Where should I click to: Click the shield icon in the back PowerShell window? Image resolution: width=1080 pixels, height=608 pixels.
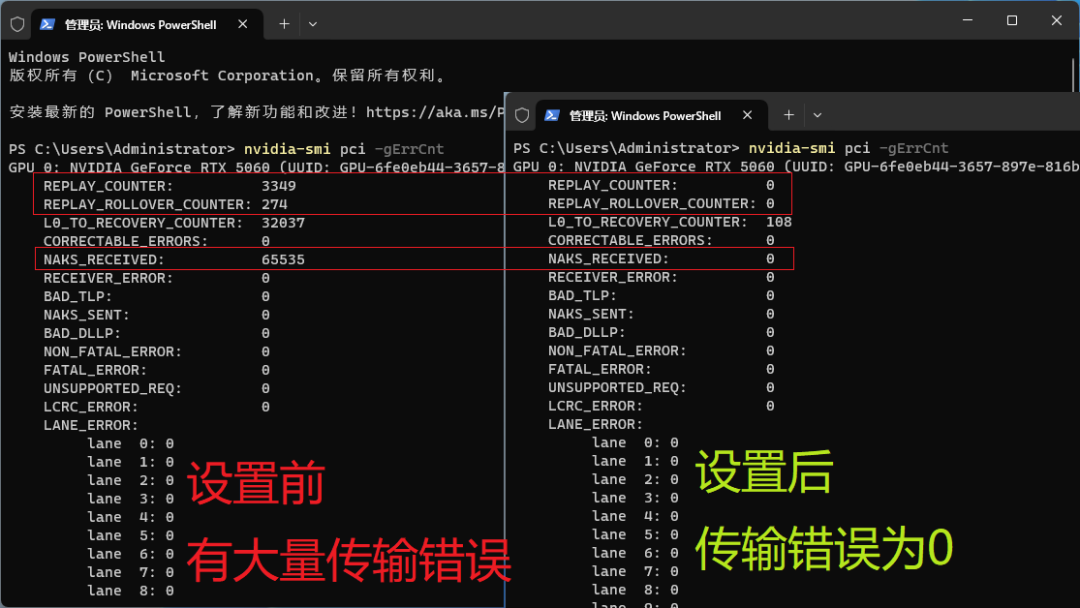[17, 24]
